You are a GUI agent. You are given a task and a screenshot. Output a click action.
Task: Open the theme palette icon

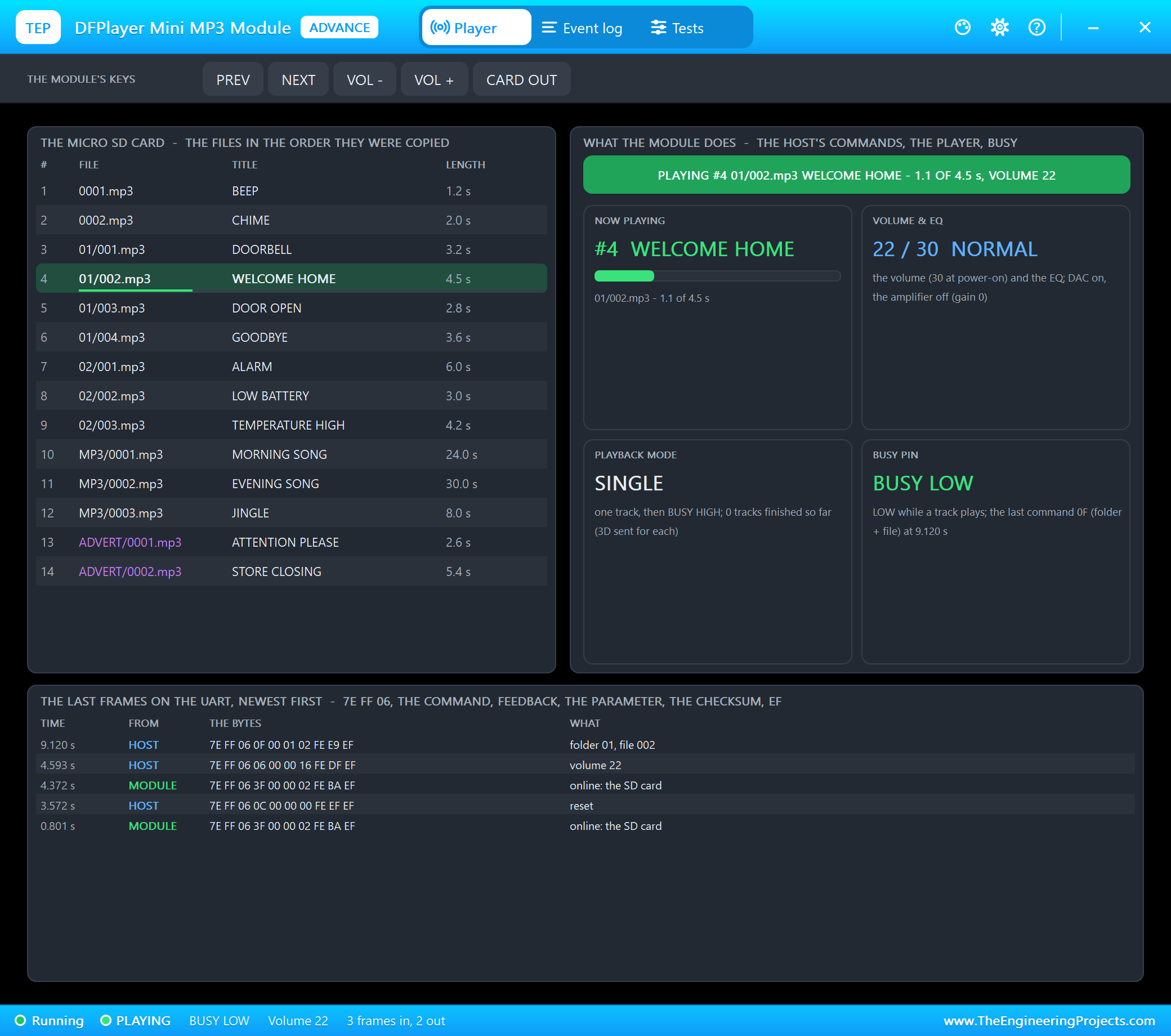[963, 28]
